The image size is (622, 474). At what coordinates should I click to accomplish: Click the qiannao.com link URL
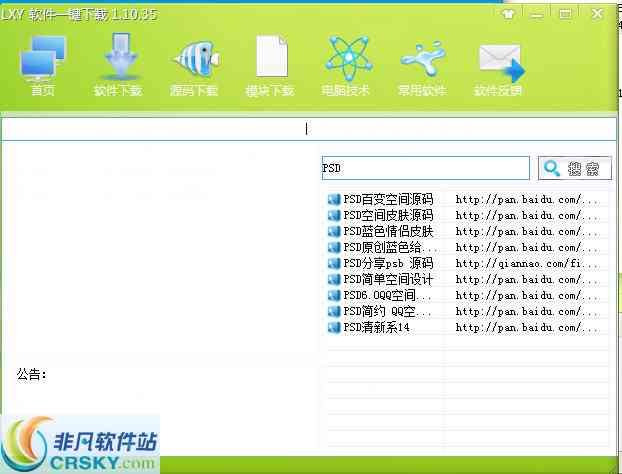528,263
